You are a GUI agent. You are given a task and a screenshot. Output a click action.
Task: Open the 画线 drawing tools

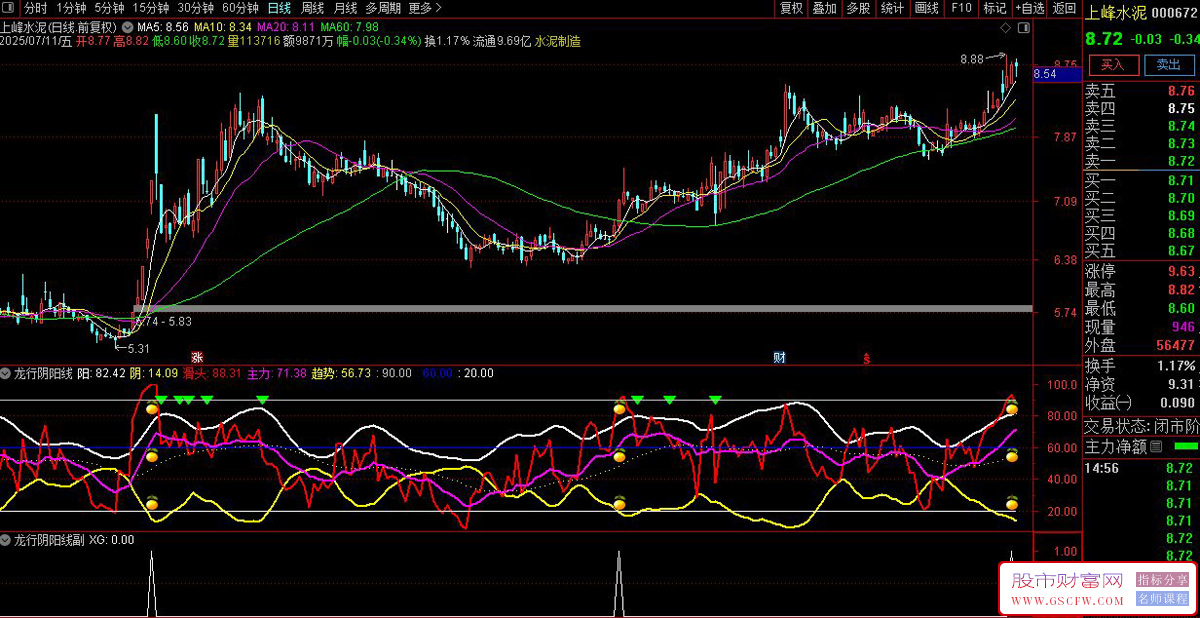tap(926, 8)
